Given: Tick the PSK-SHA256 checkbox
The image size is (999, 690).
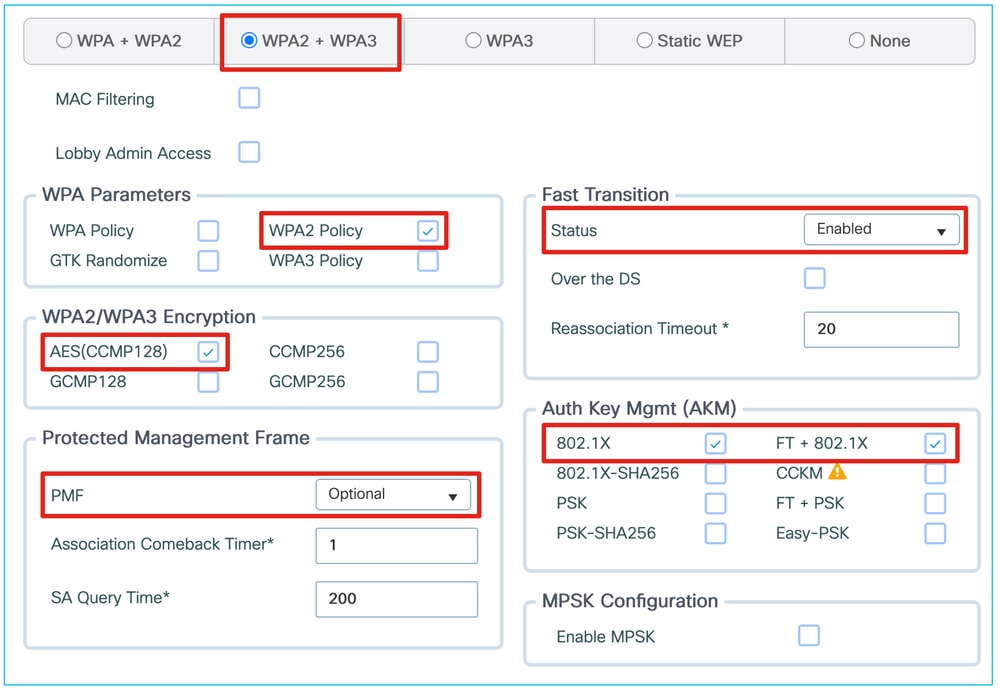Looking at the screenshot, I should pyautogui.click(x=715, y=533).
